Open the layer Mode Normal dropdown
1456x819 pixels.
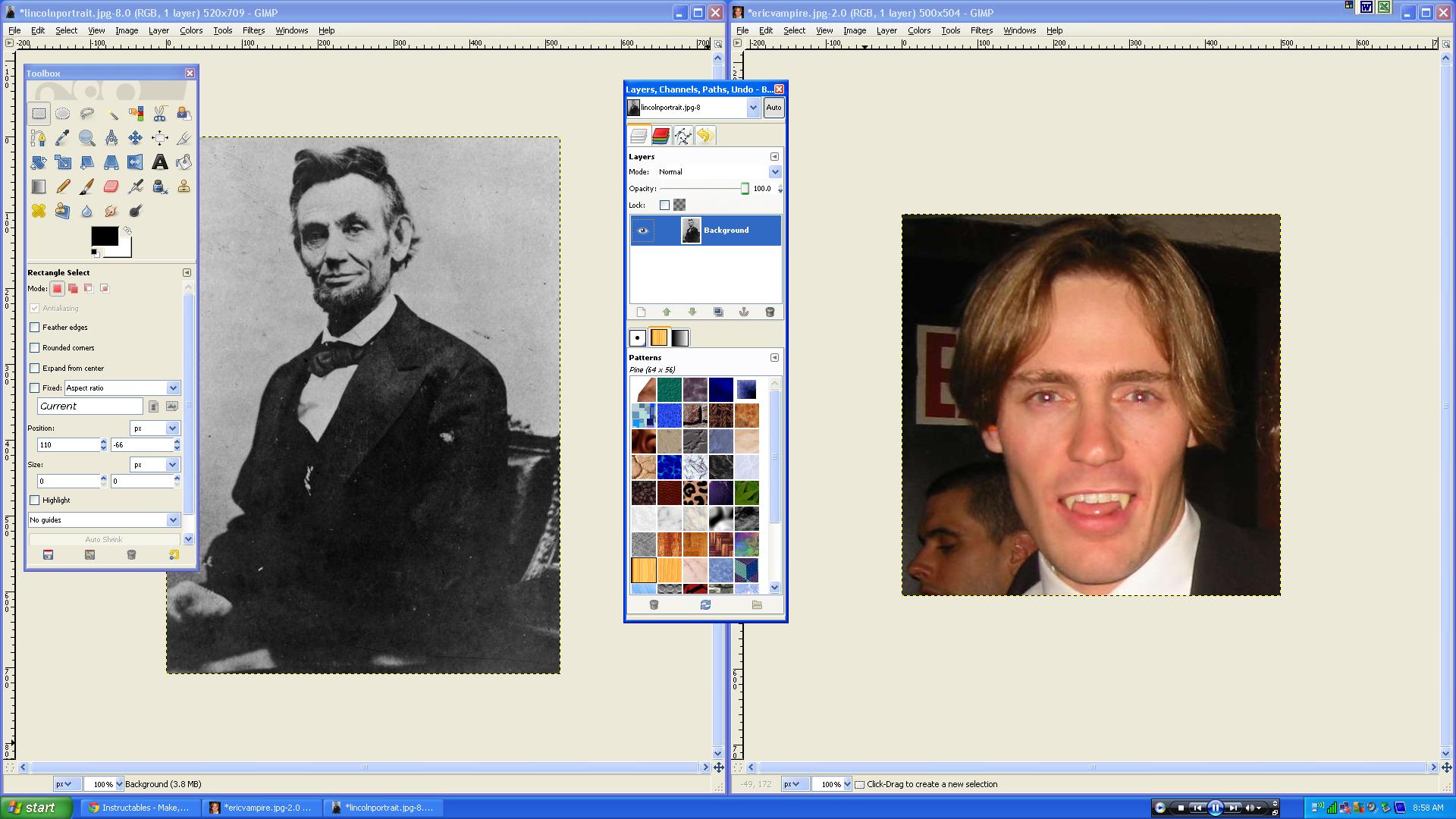[719, 172]
